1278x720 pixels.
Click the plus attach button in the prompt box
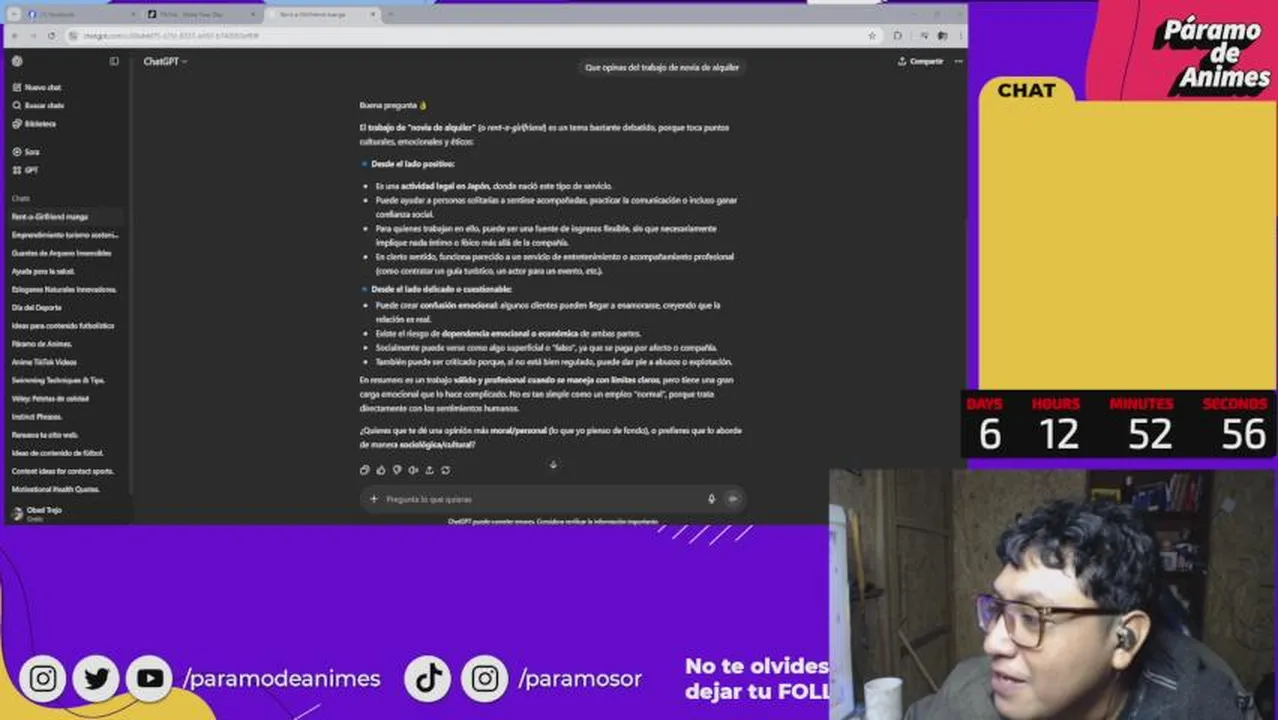point(374,498)
